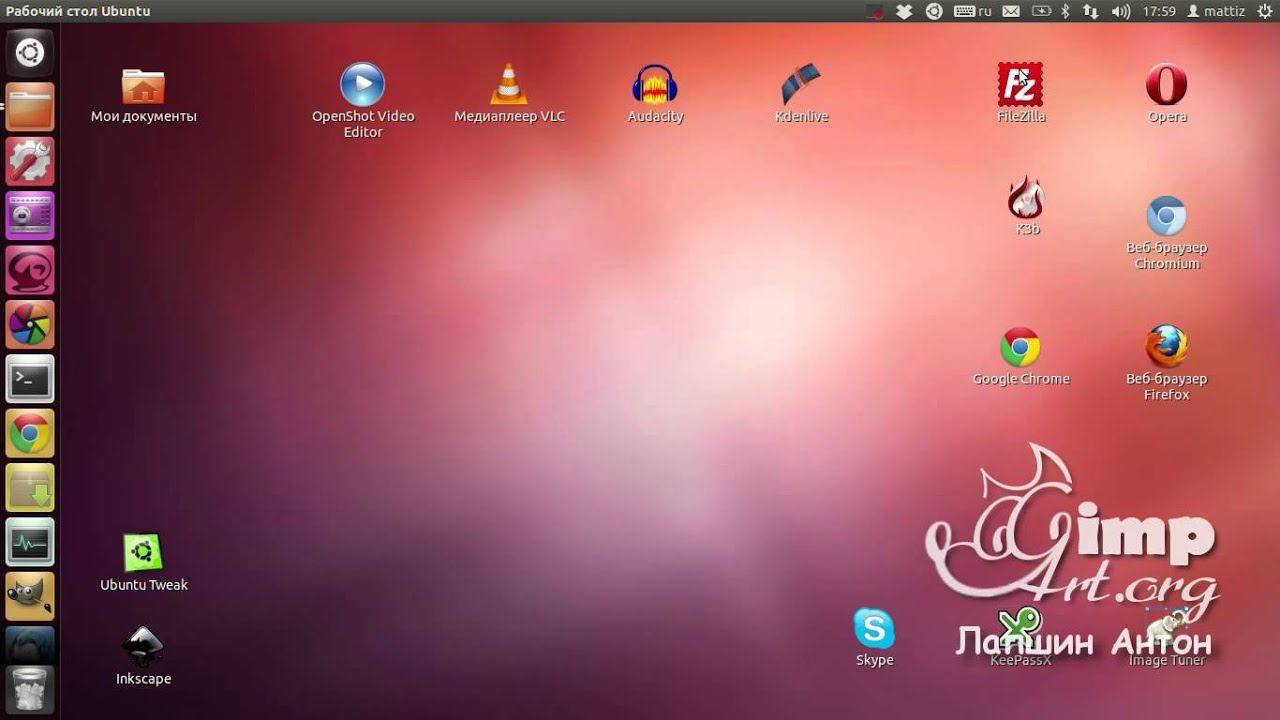
Task: Select the Веб-браузер Firefox desktop icon
Action: click(1166, 363)
